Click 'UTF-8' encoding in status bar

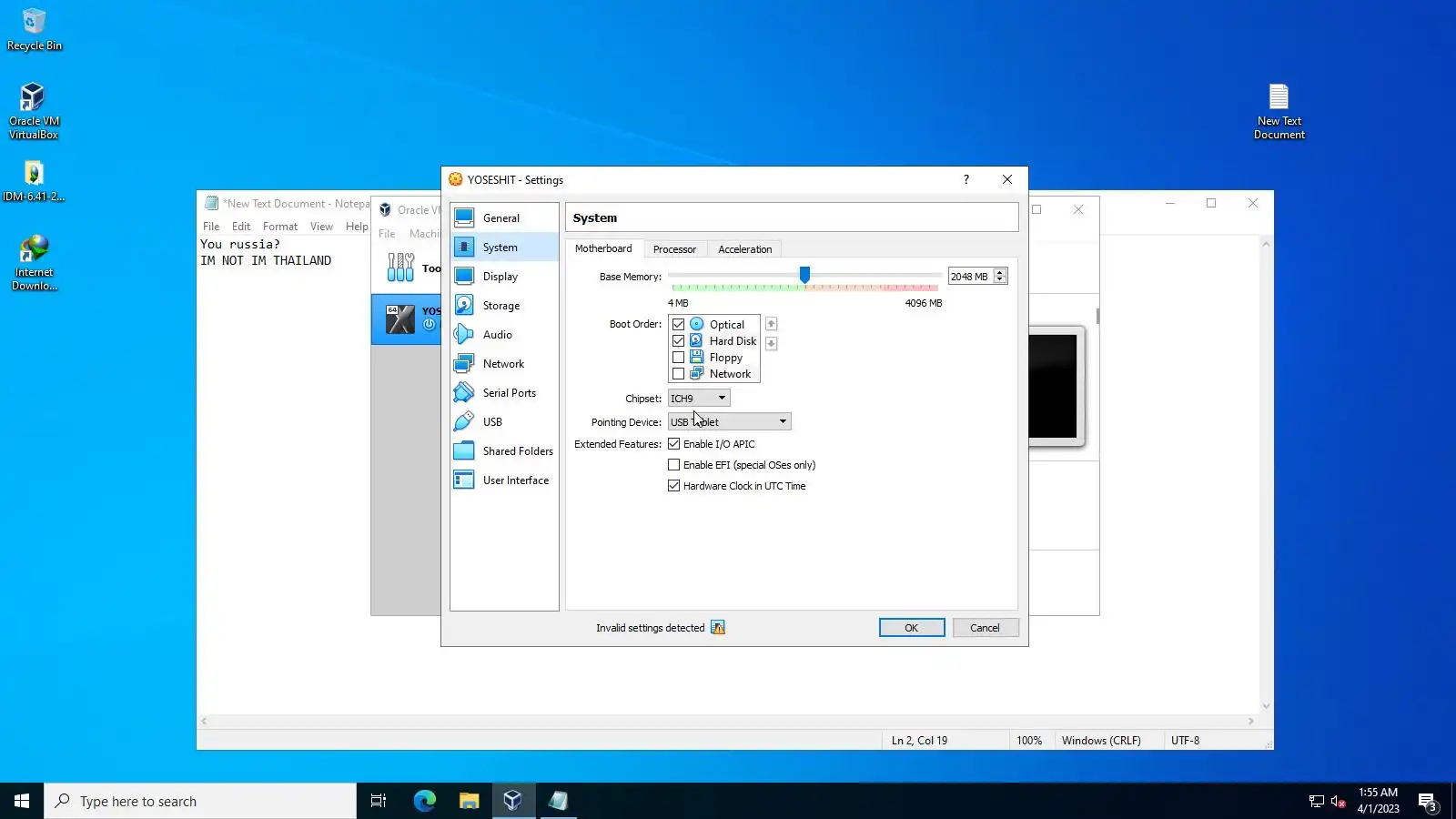(x=1185, y=741)
